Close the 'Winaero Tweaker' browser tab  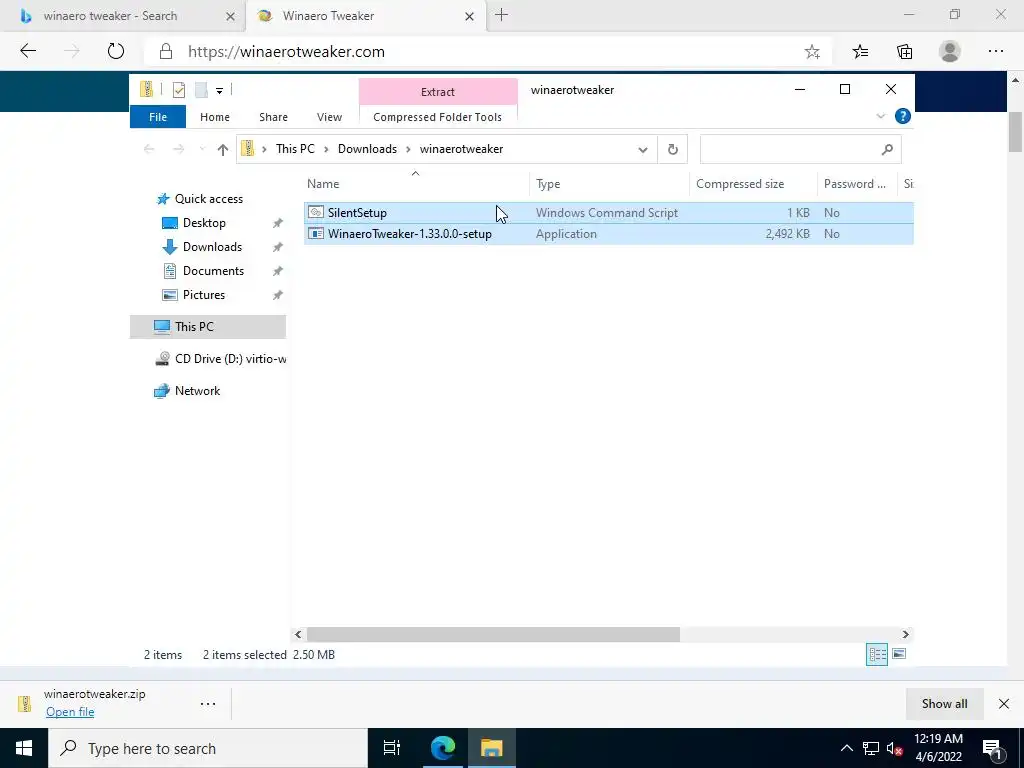coord(469,16)
